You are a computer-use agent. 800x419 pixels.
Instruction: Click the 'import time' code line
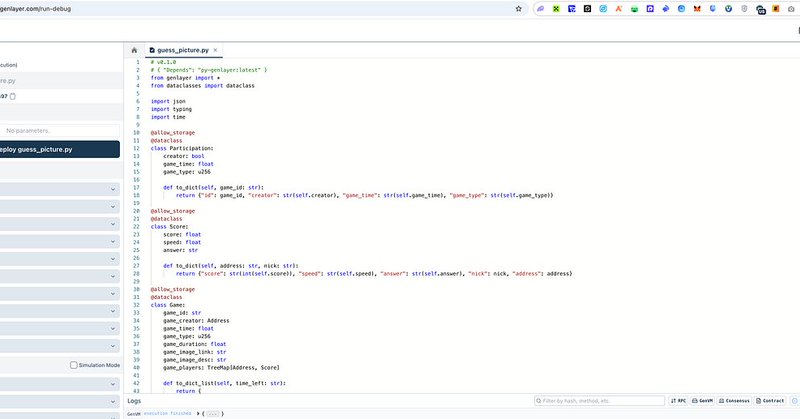(168, 117)
